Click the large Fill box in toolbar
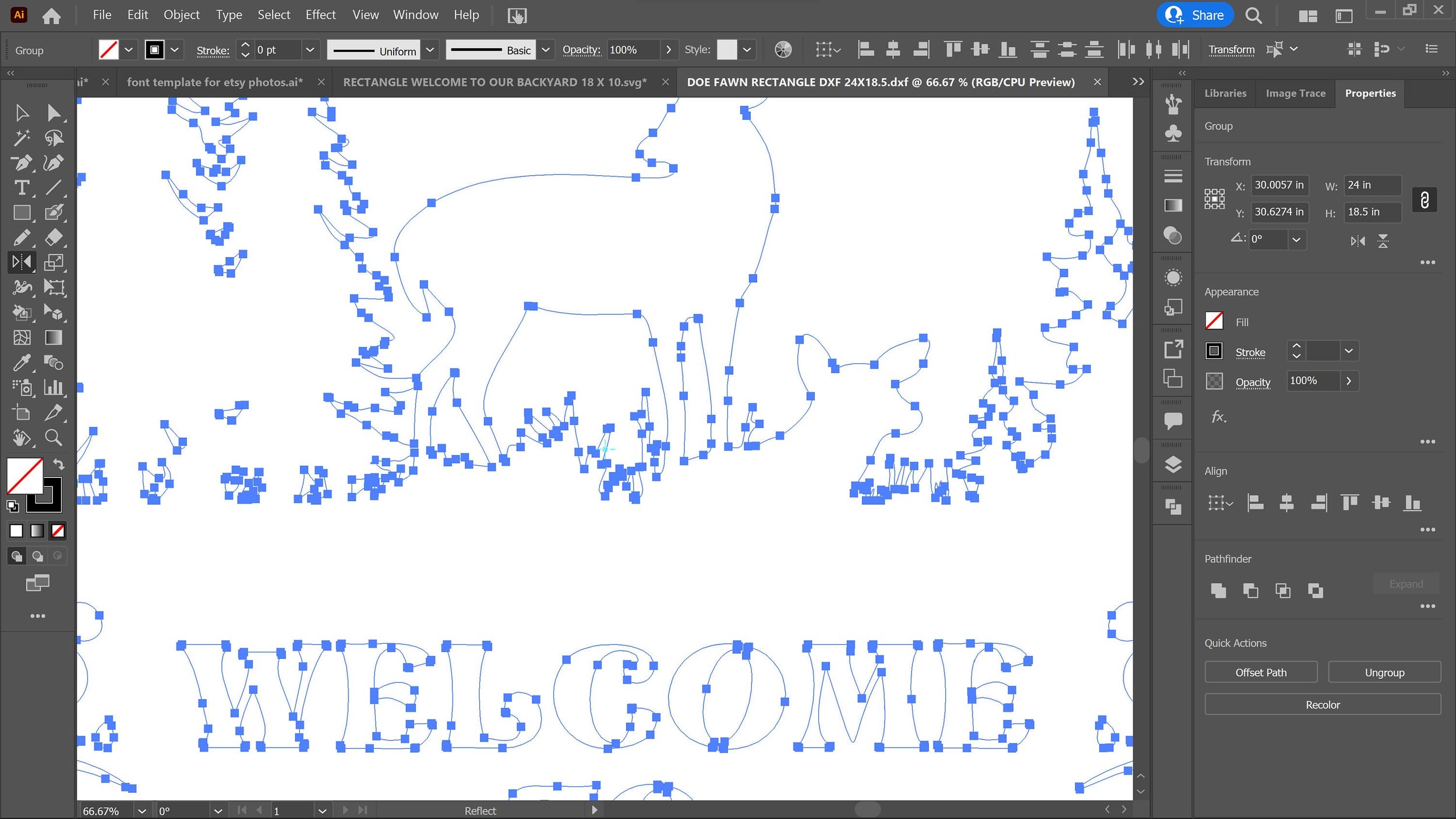Image resolution: width=1456 pixels, height=819 pixels. coord(24,476)
